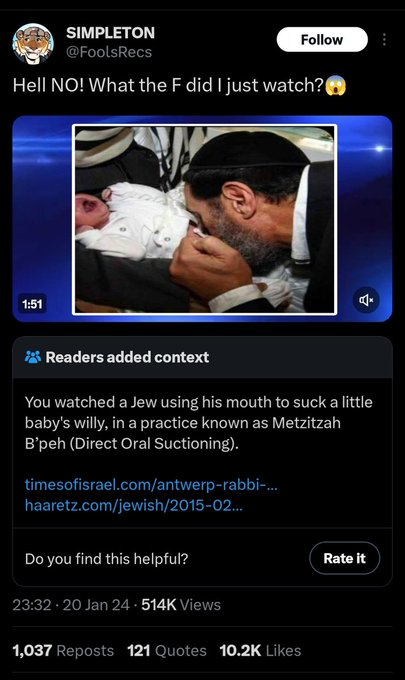The height and width of the screenshot is (680, 405).
Task: View the 121 Quotes list
Action: (x=167, y=651)
